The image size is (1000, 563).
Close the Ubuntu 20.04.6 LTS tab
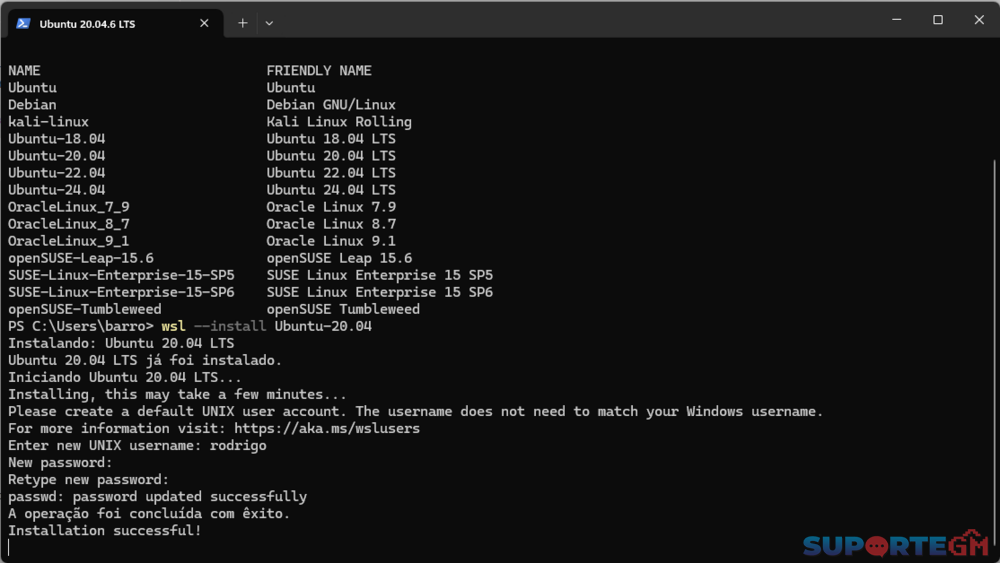(x=205, y=23)
